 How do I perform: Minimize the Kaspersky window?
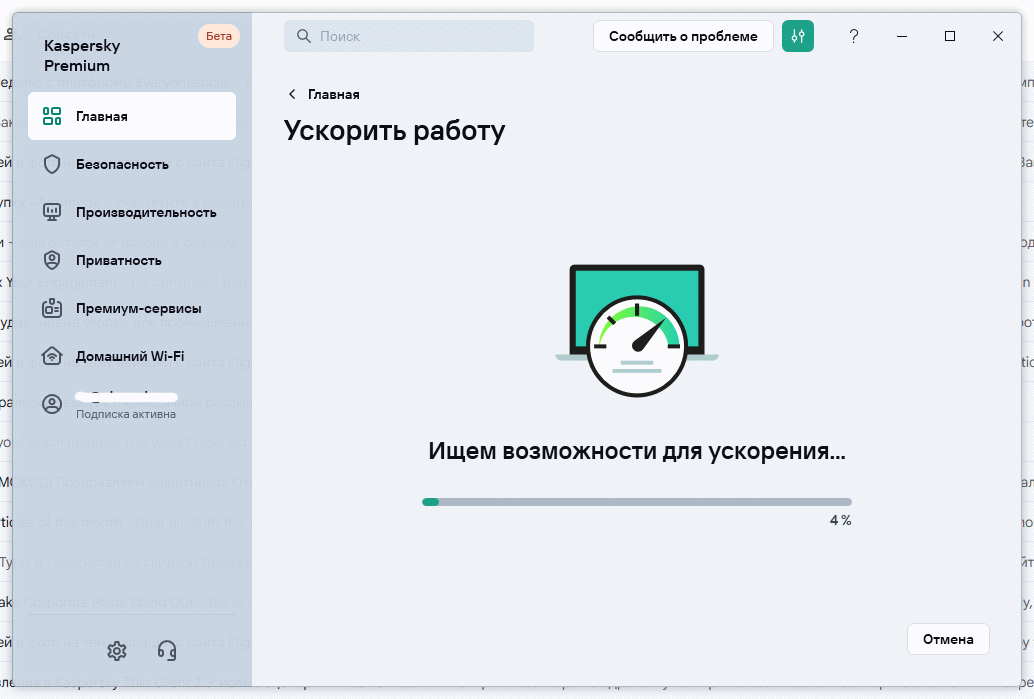[902, 36]
